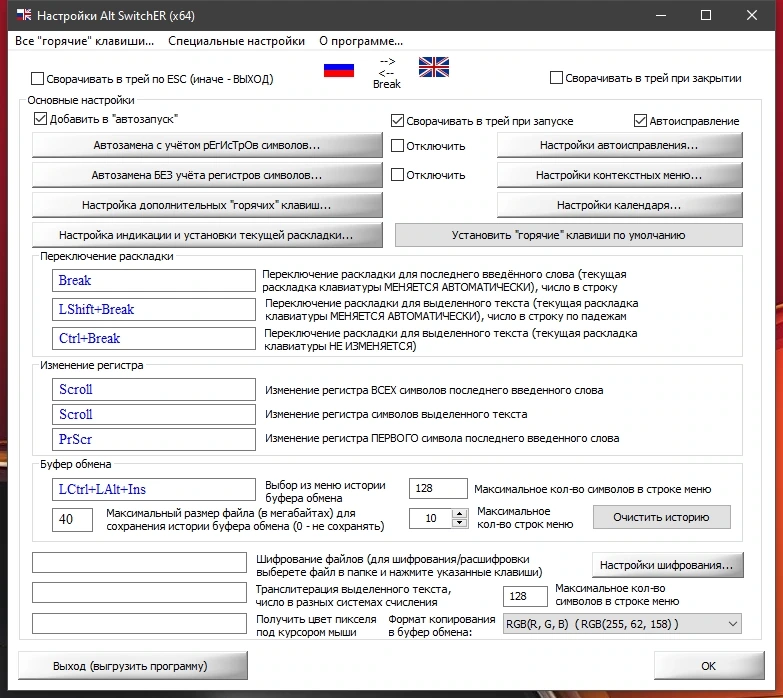Image resolution: width=783 pixels, height=698 pixels.
Task: Open 'Настройки автоисправления...'
Action: pos(619,145)
